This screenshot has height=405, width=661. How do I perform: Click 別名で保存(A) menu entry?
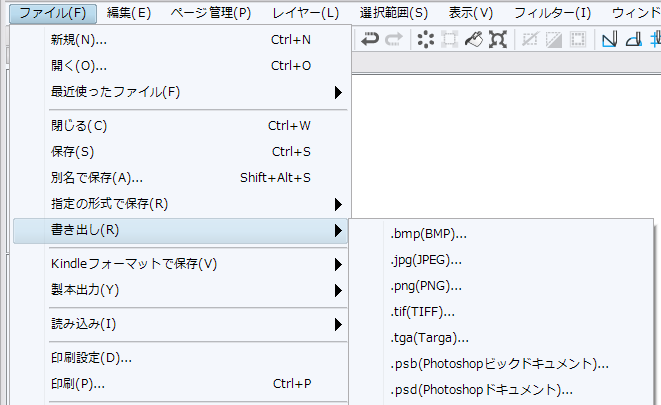(96, 178)
